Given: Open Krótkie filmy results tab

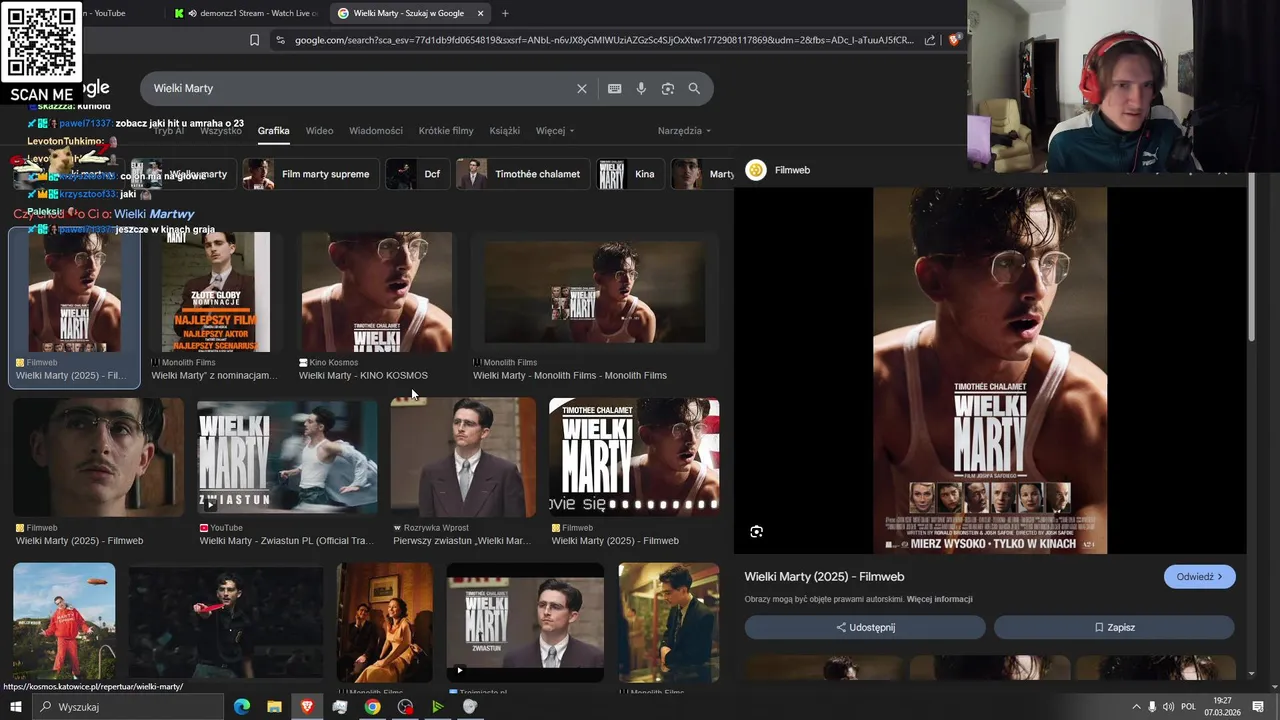Looking at the screenshot, I should [x=446, y=131].
